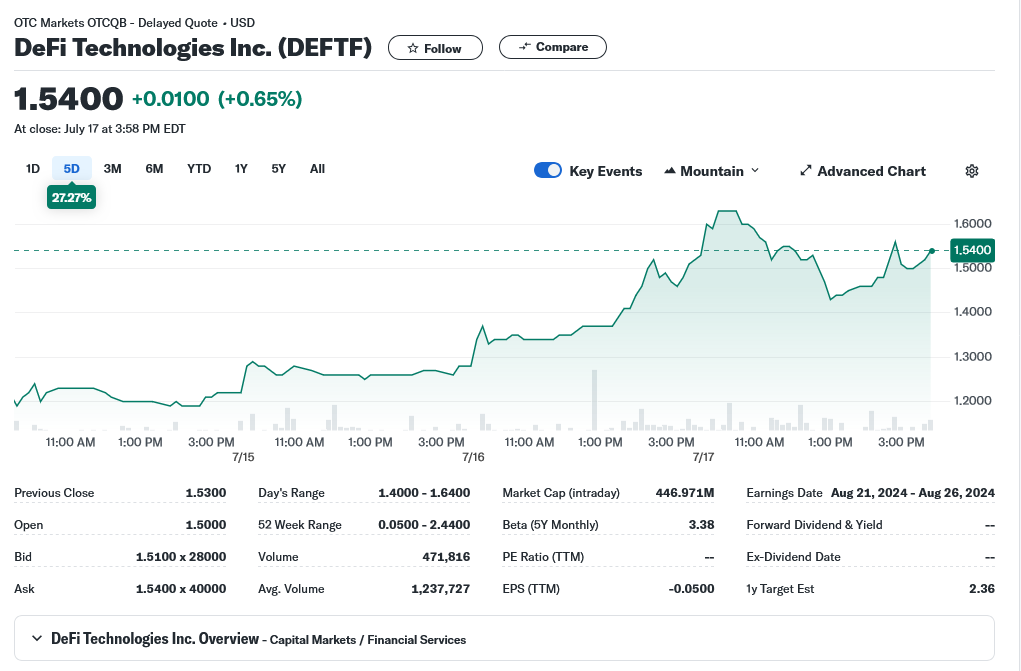Image resolution: width=1021 pixels, height=671 pixels.
Task: Click the DeFi Technologies Inc. (DEFTF) heading
Action: coord(193,48)
